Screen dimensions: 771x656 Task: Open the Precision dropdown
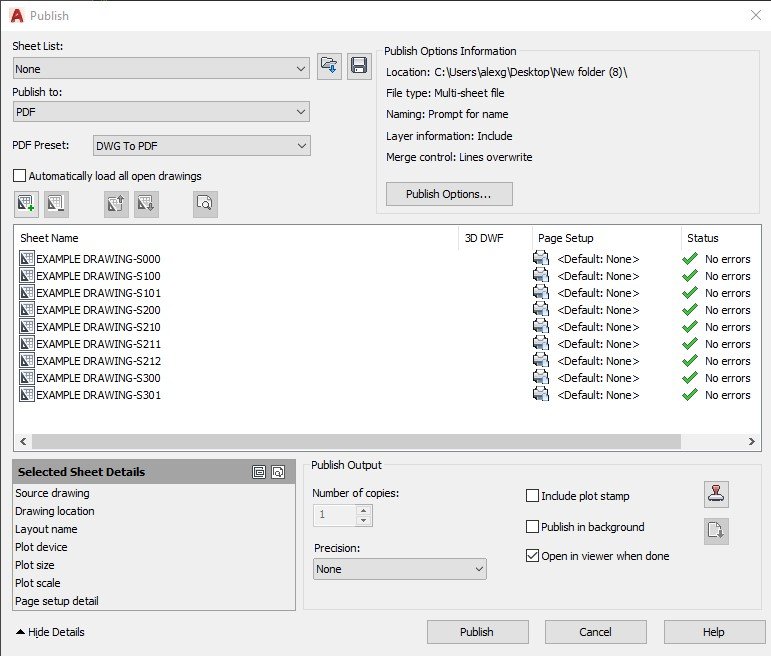pyautogui.click(x=400, y=569)
